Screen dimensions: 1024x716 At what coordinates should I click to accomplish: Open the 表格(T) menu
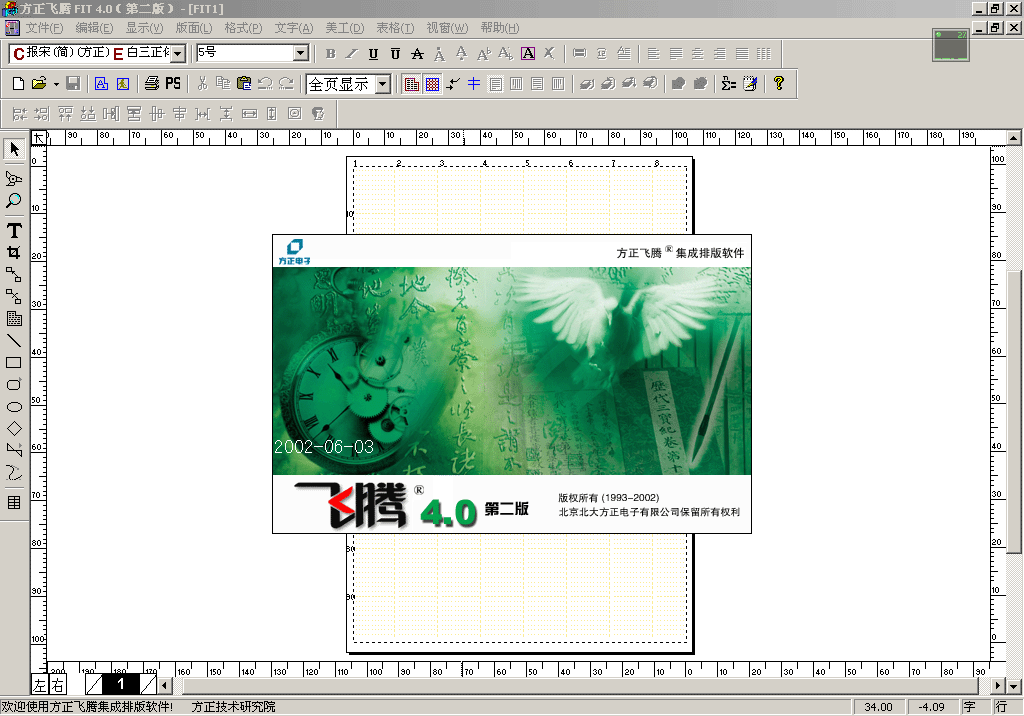(395, 28)
